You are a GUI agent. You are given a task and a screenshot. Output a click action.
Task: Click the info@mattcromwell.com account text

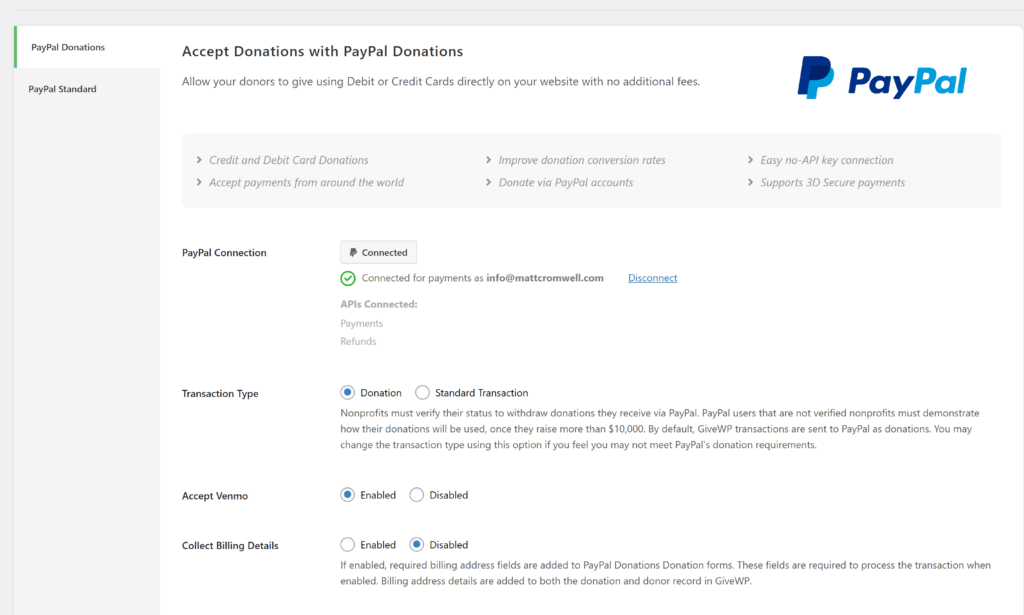click(545, 278)
